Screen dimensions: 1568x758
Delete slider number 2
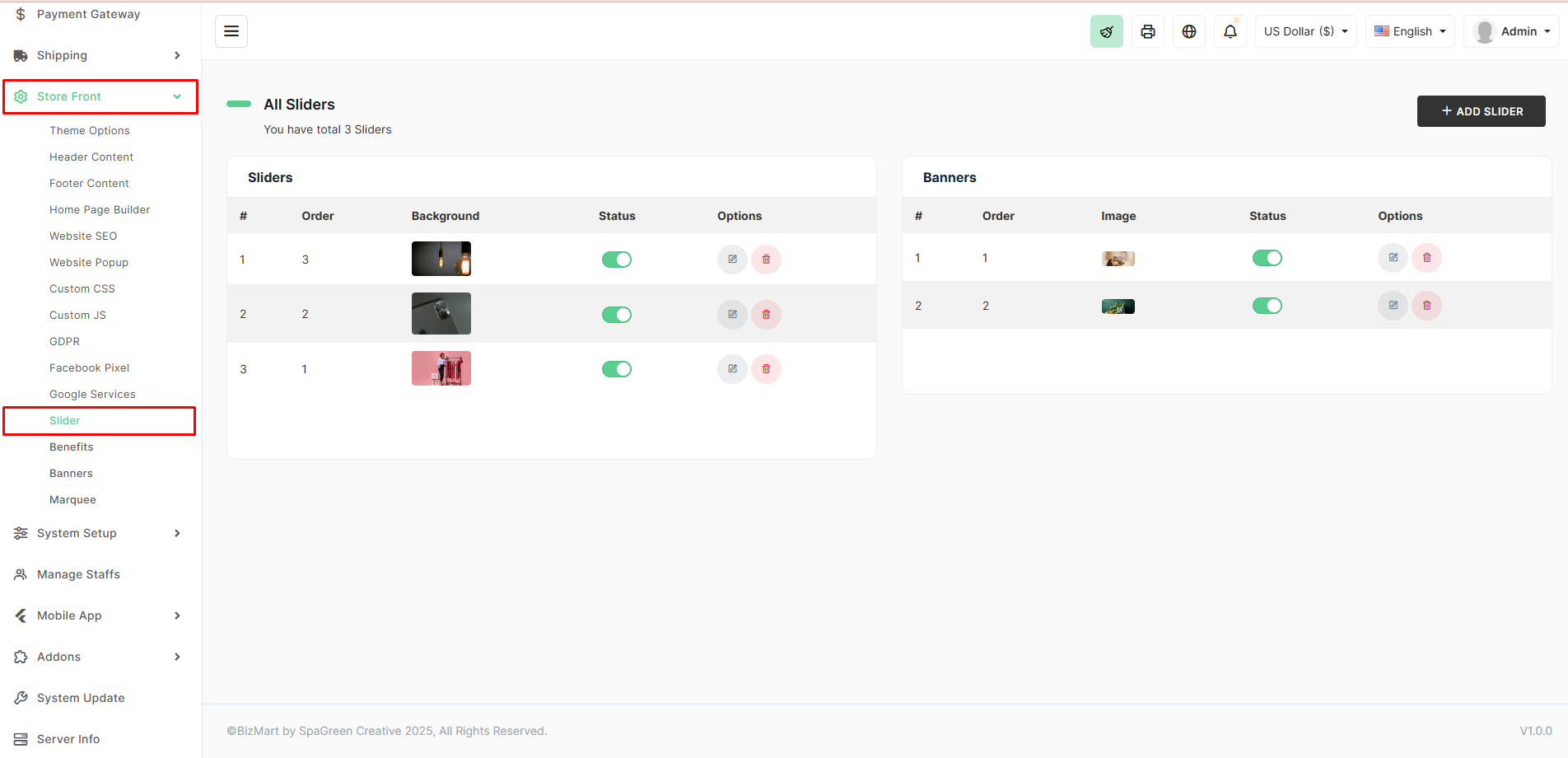(x=766, y=314)
